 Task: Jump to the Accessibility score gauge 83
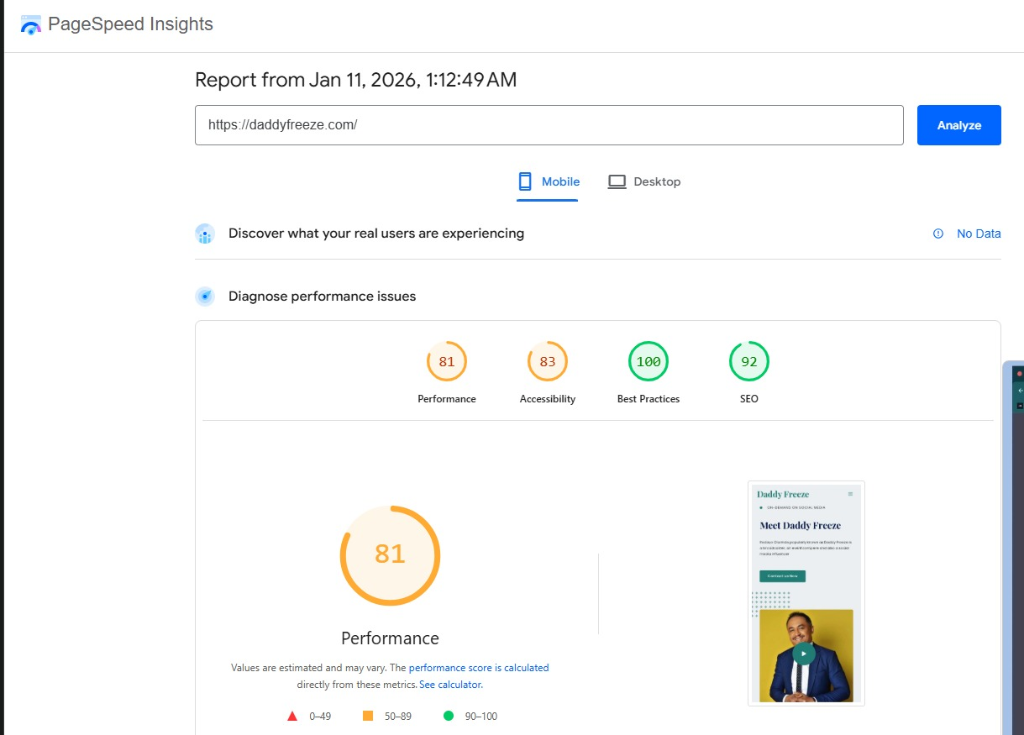[x=547, y=361]
